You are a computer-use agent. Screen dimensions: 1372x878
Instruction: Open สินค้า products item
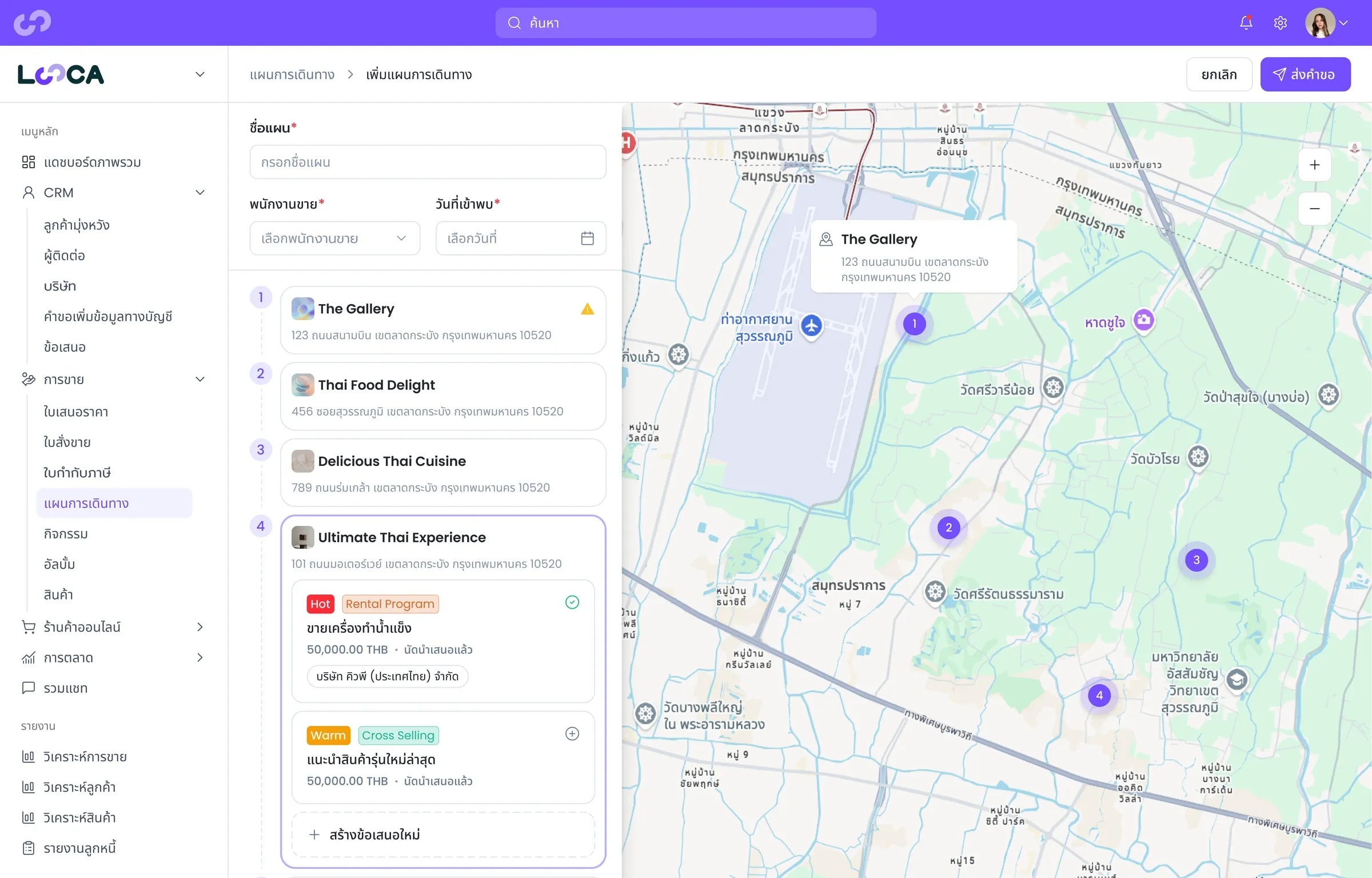58,594
